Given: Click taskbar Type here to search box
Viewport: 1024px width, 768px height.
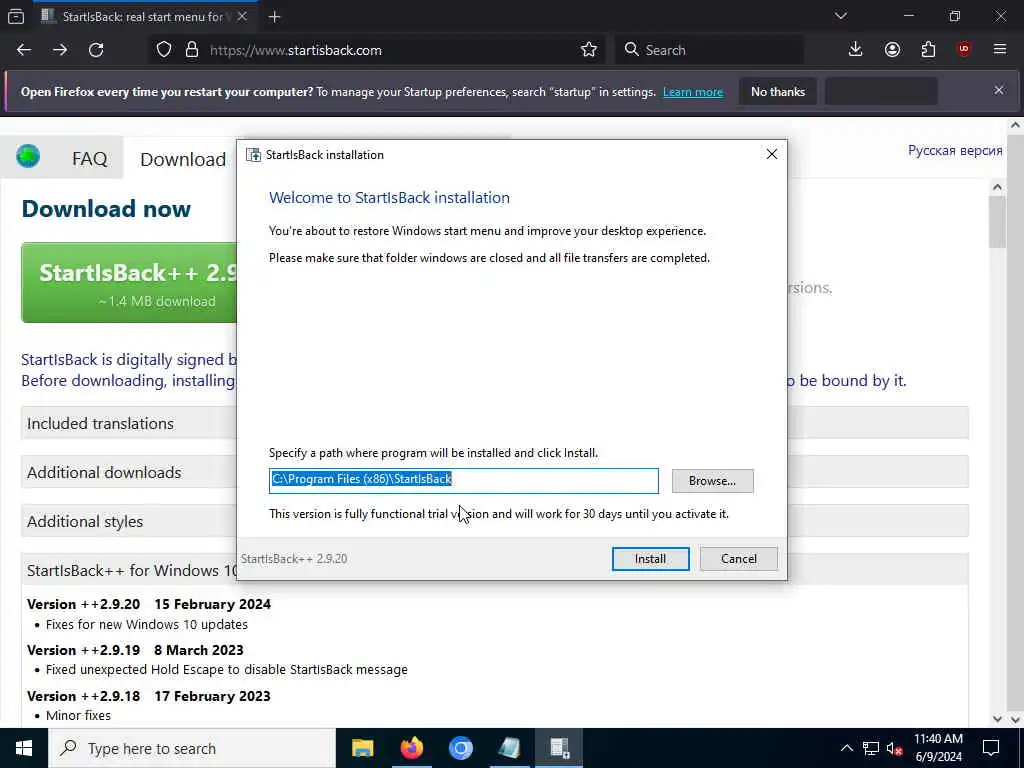Looking at the screenshot, I should click(x=192, y=748).
